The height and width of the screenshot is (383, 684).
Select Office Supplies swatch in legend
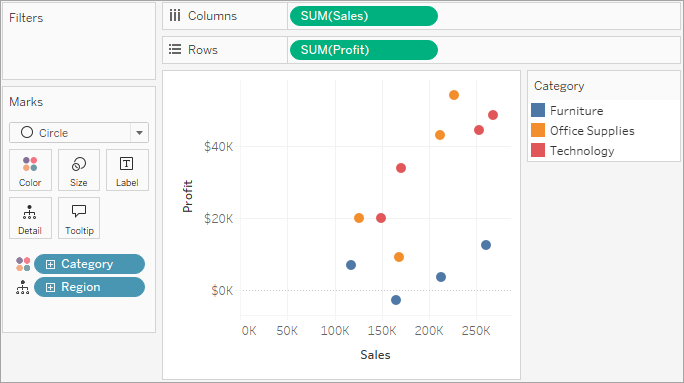538,130
